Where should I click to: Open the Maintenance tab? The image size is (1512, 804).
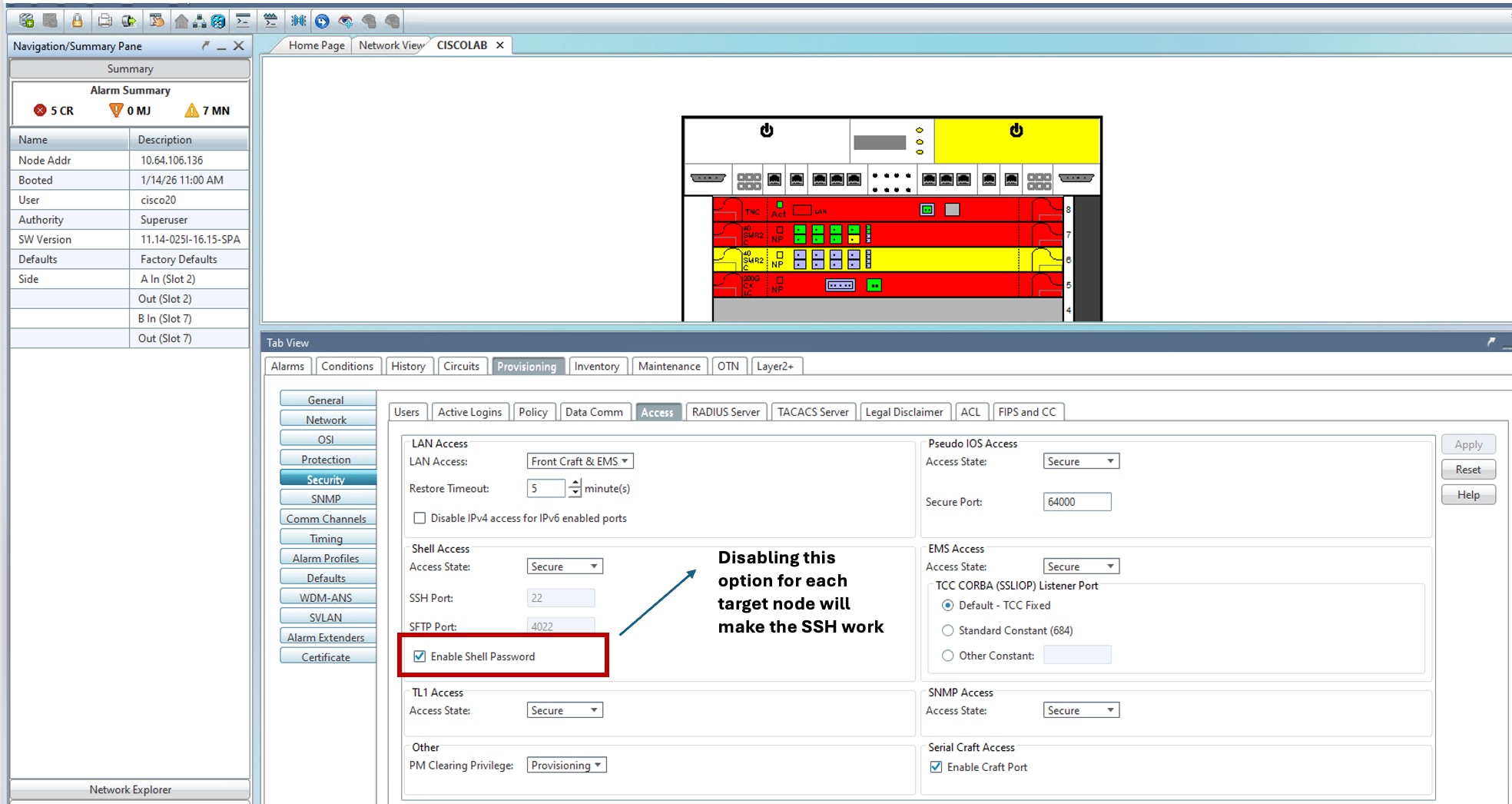pos(669,367)
